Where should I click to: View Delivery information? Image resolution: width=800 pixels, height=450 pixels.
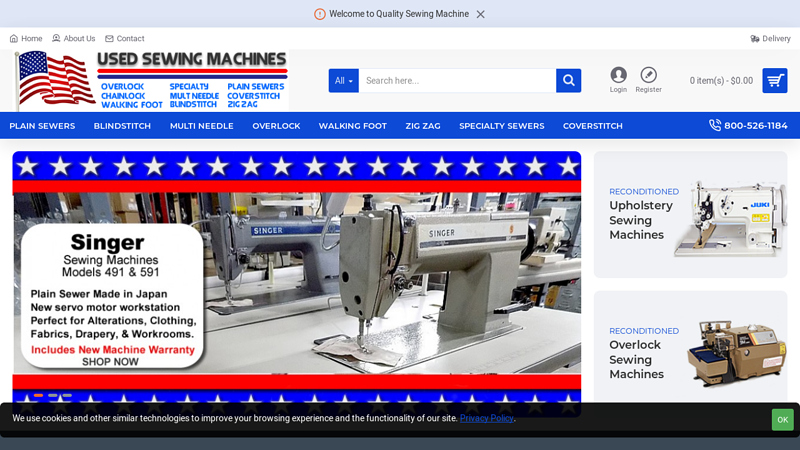point(770,38)
